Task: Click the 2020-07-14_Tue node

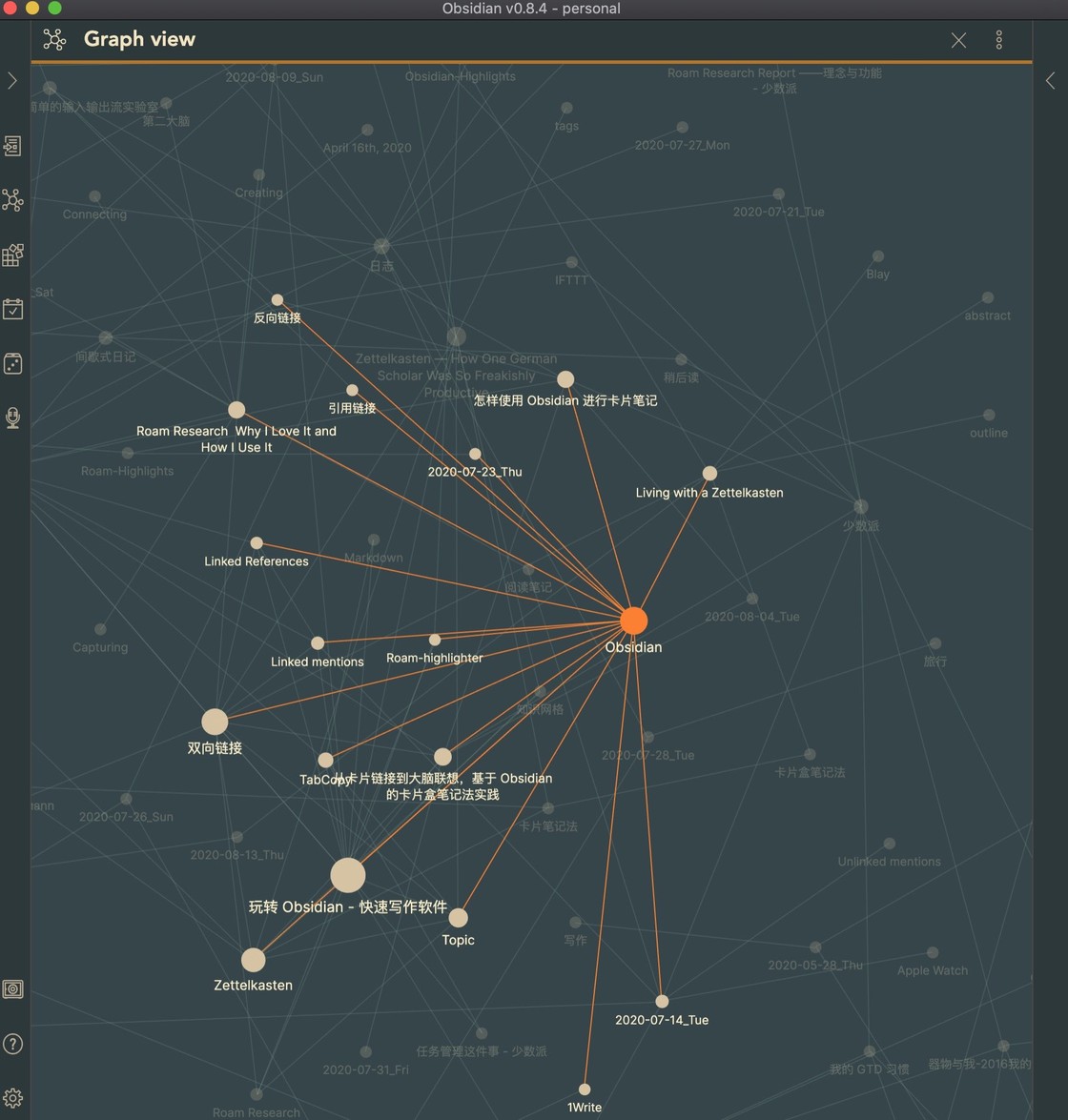Action: (x=662, y=1002)
